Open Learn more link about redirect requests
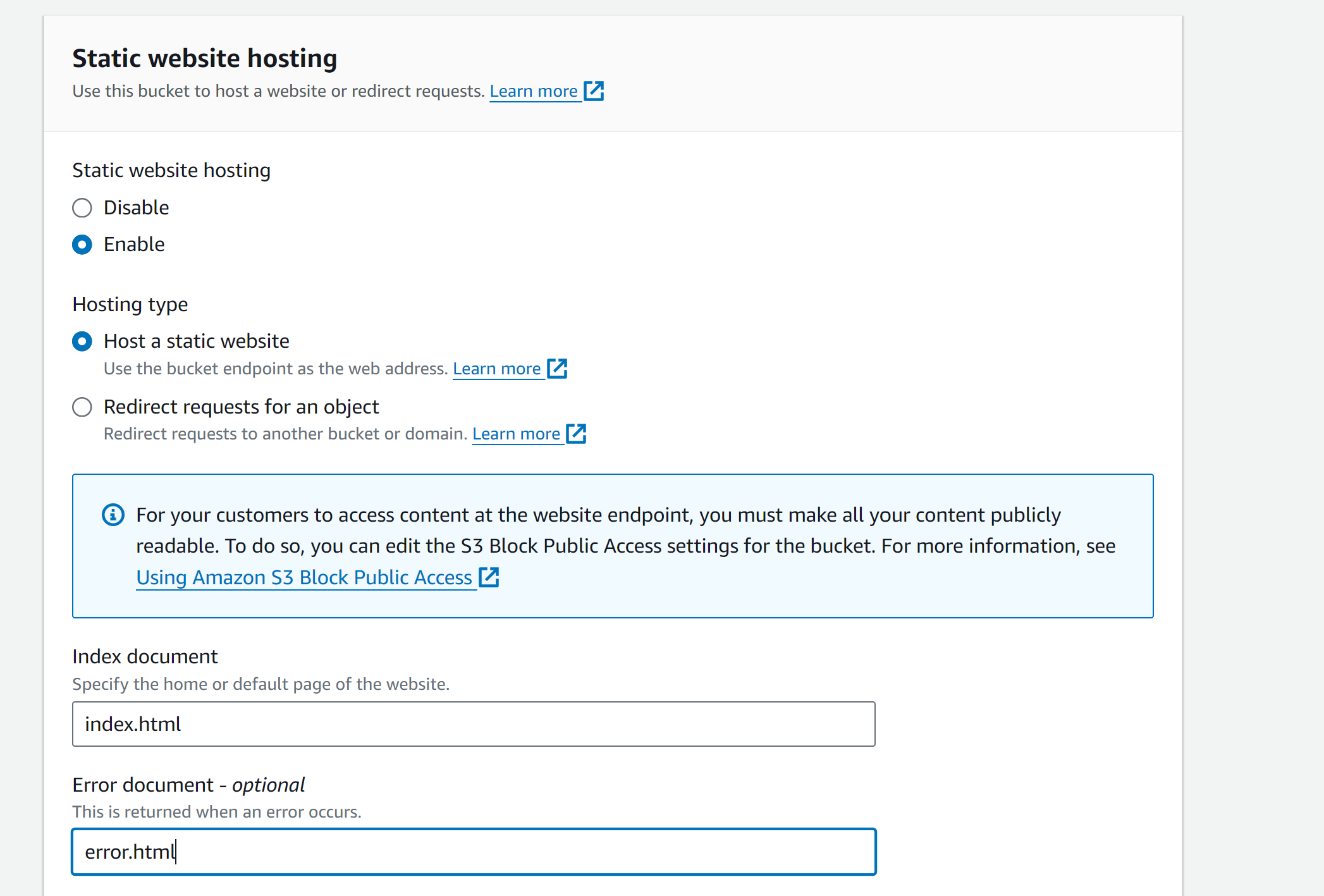The height and width of the screenshot is (896, 1324). pyautogui.click(x=516, y=434)
